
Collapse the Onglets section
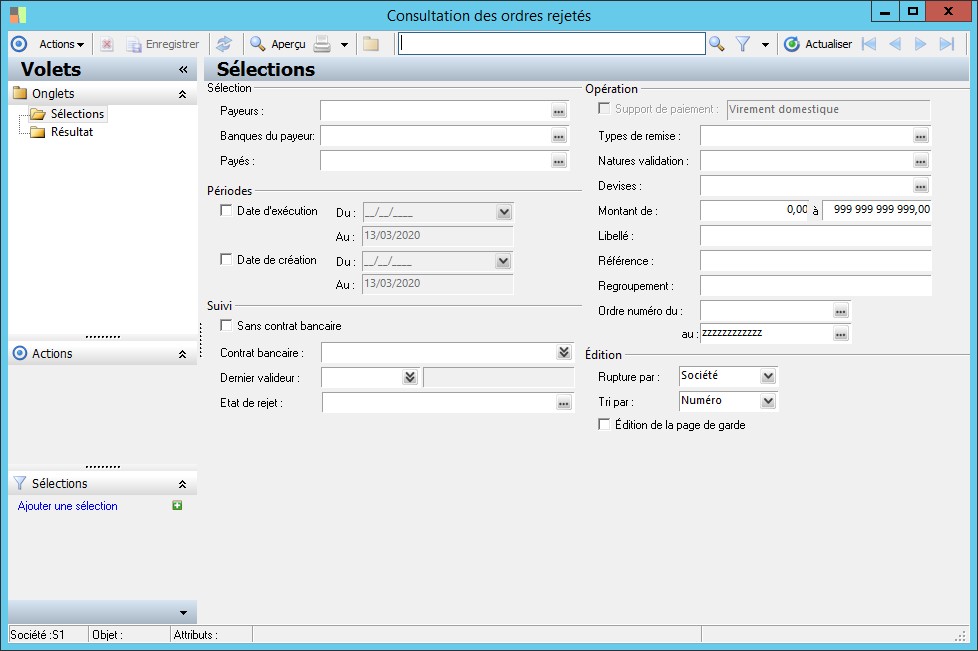pyautogui.click(x=182, y=94)
